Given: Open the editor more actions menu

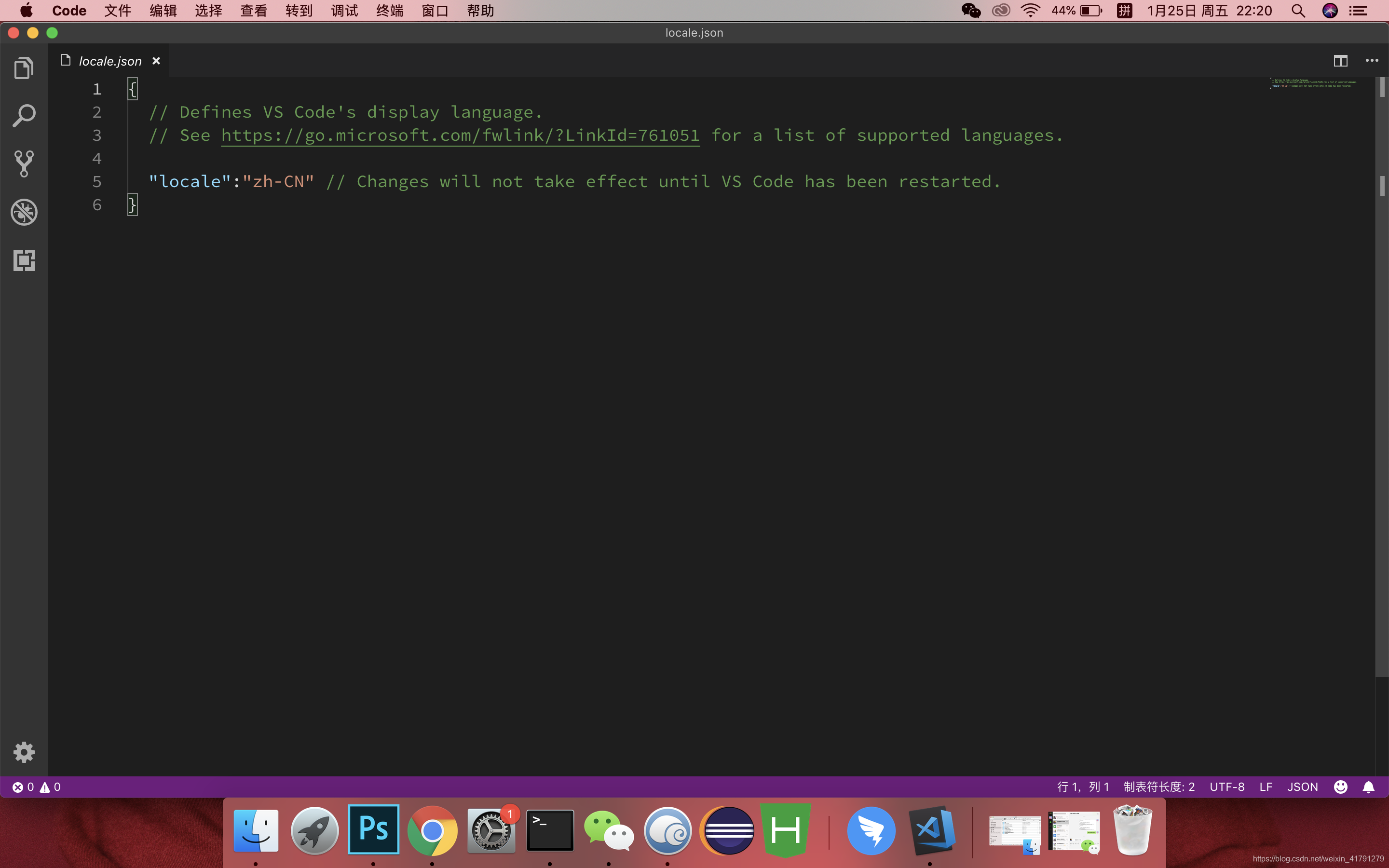Looking at the screenshot, I should [x=1372, y=61].
